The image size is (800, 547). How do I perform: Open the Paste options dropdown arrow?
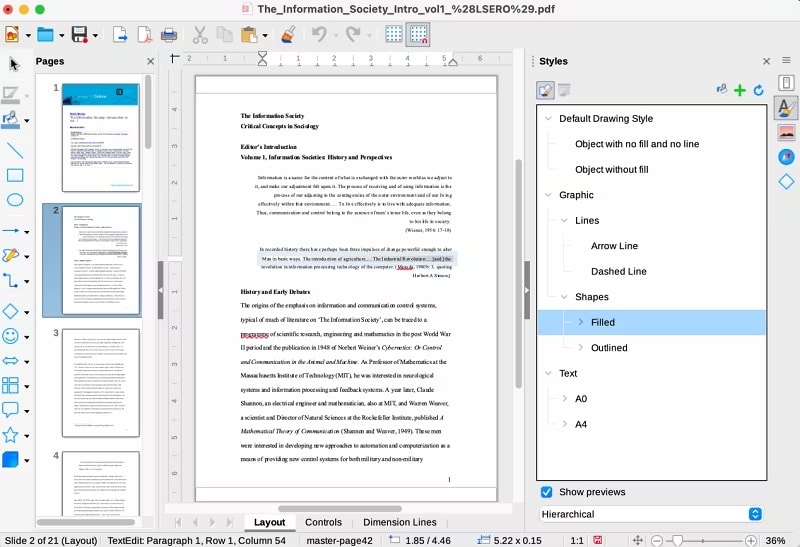265,35
